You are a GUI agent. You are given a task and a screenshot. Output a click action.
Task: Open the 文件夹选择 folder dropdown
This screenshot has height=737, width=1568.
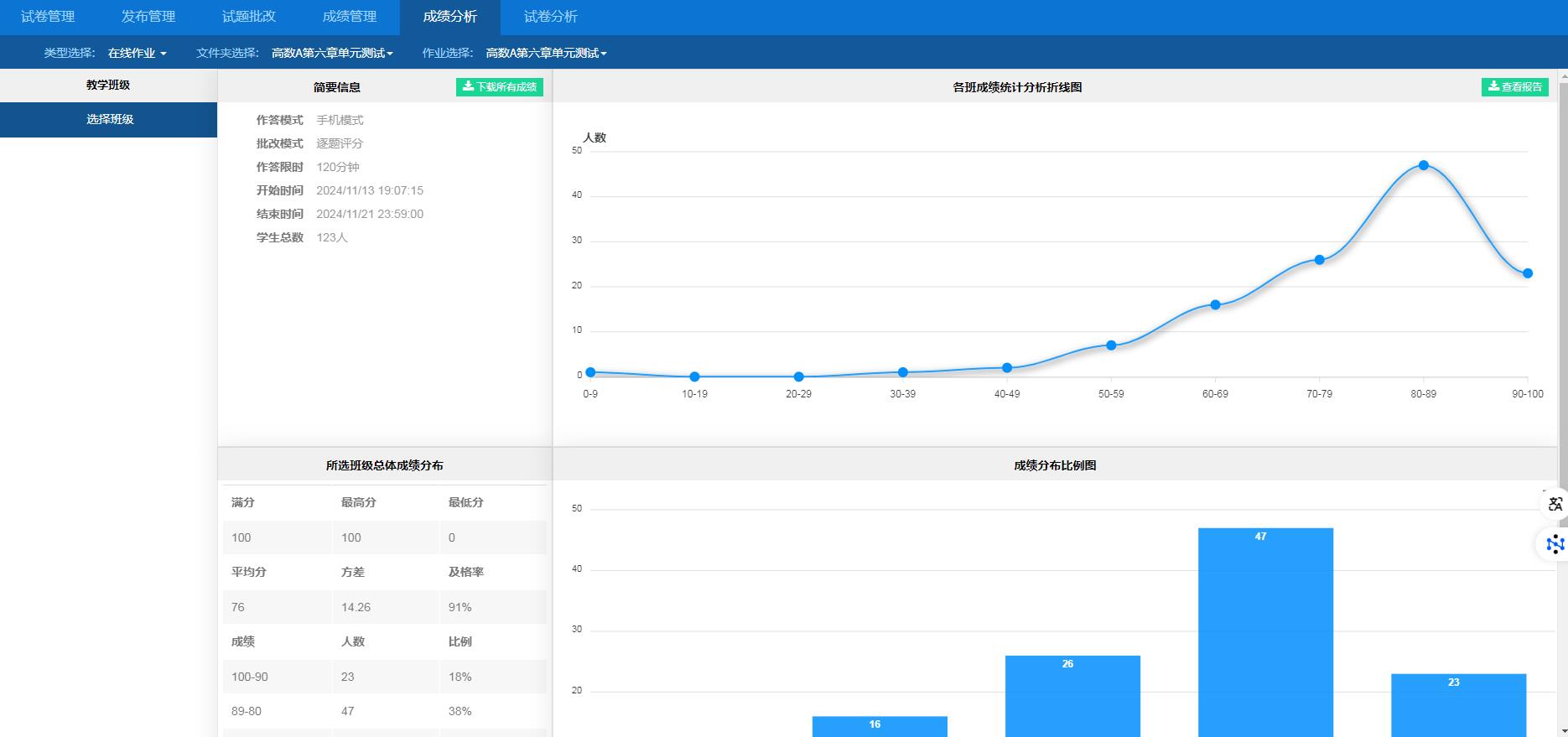(x=332, y=53)
